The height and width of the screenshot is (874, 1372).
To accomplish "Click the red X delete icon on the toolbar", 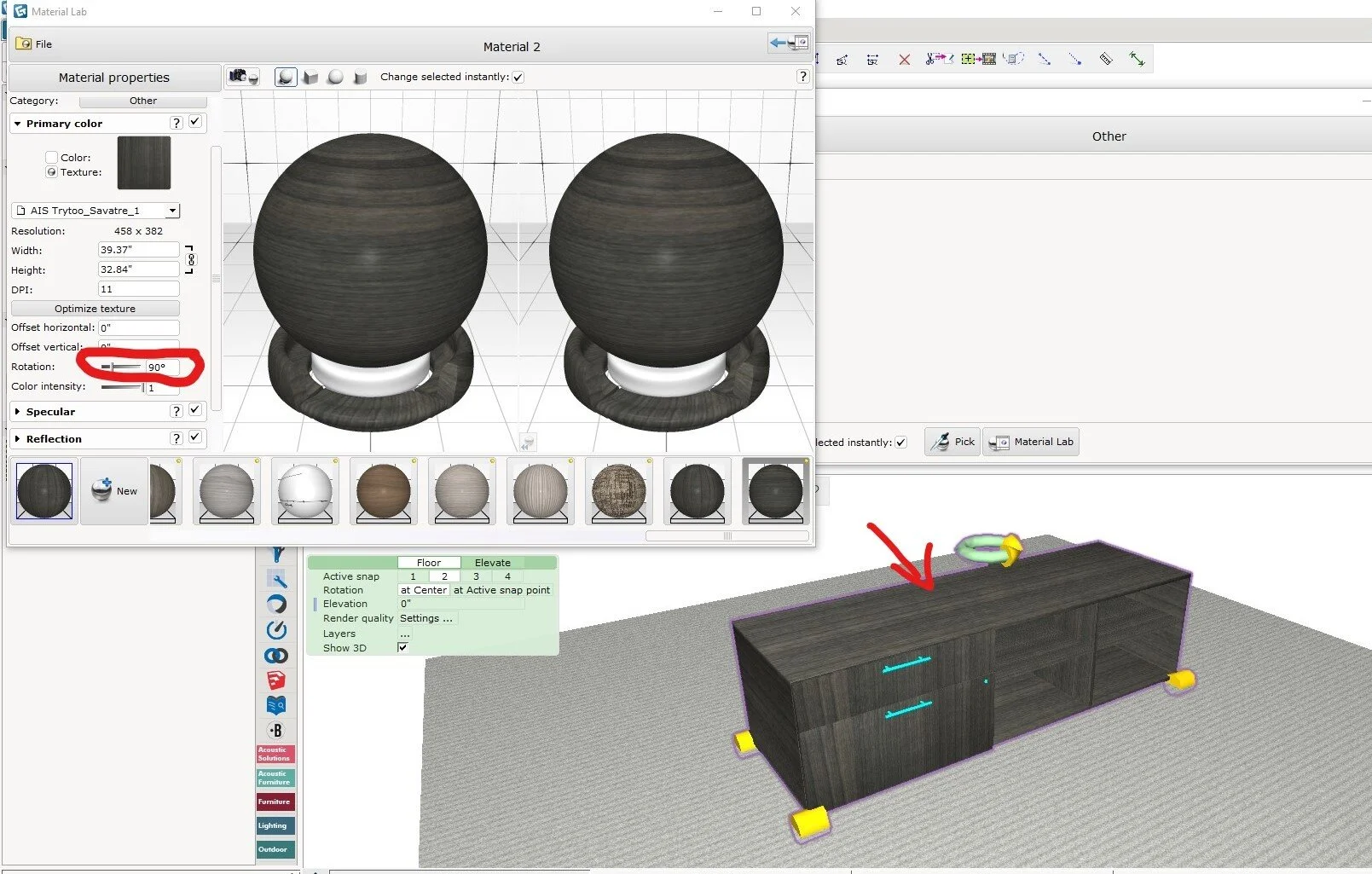I will [905, 59].
